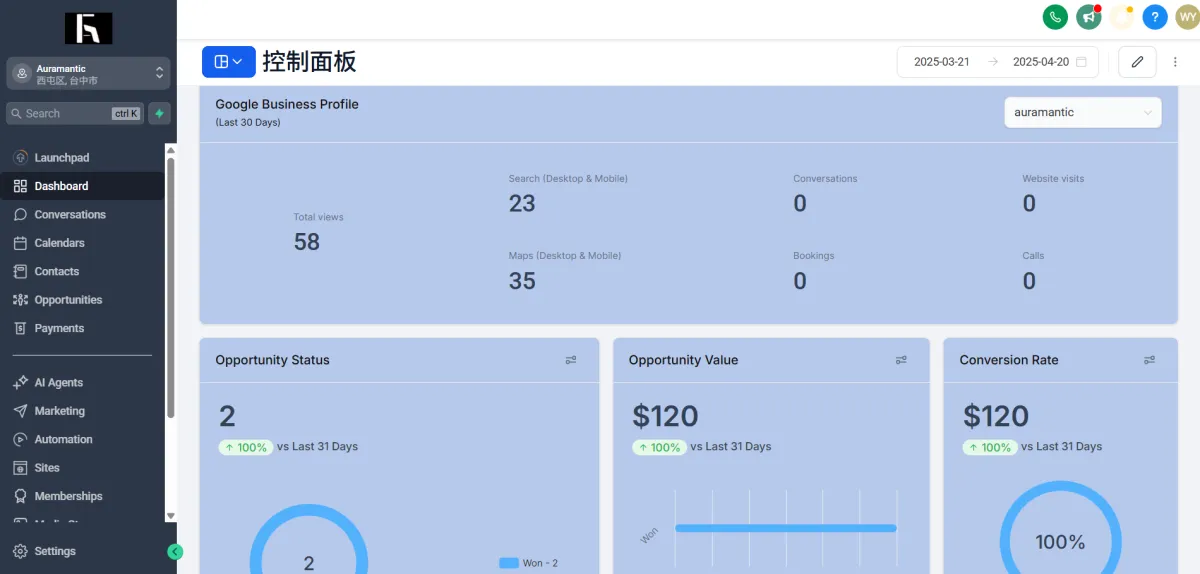Image resolution: width=1200 pixels, height=574 pixels.
Task: Open Conversations in sidebar
Action: pyautogui.click(x=70, y=215)
